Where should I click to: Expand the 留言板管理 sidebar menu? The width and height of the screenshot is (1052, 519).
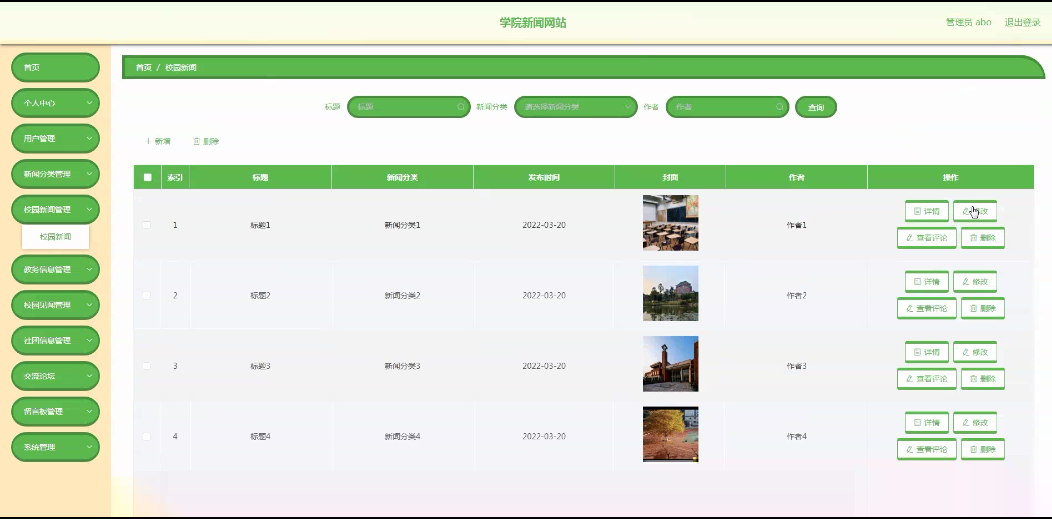point(55,412)
